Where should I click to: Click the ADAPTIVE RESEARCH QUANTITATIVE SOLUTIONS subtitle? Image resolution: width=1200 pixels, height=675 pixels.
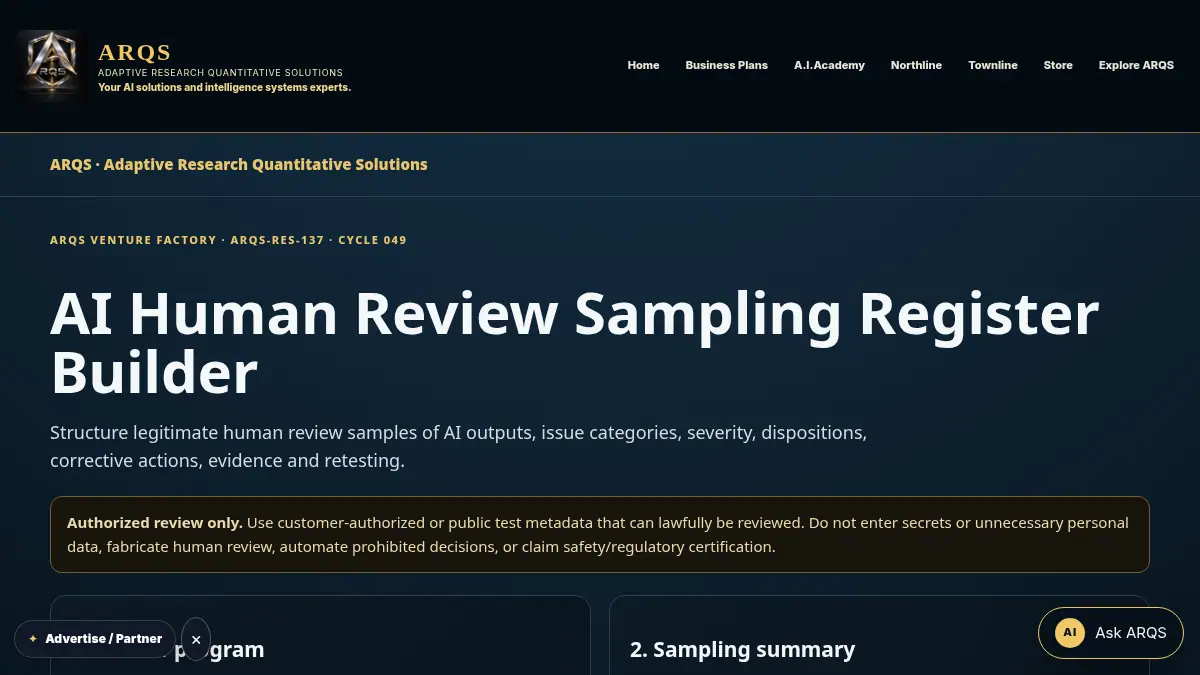[x=220, y=73]
